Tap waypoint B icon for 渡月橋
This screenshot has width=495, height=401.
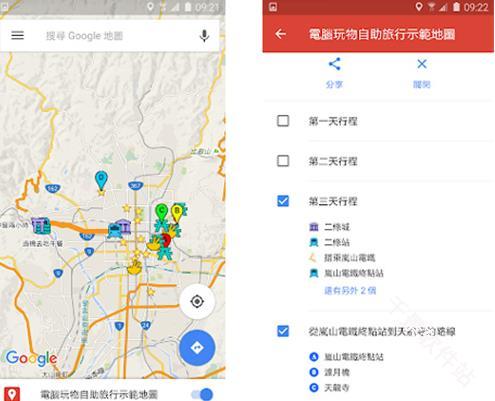pyautogui.click(x=314, y=372)
